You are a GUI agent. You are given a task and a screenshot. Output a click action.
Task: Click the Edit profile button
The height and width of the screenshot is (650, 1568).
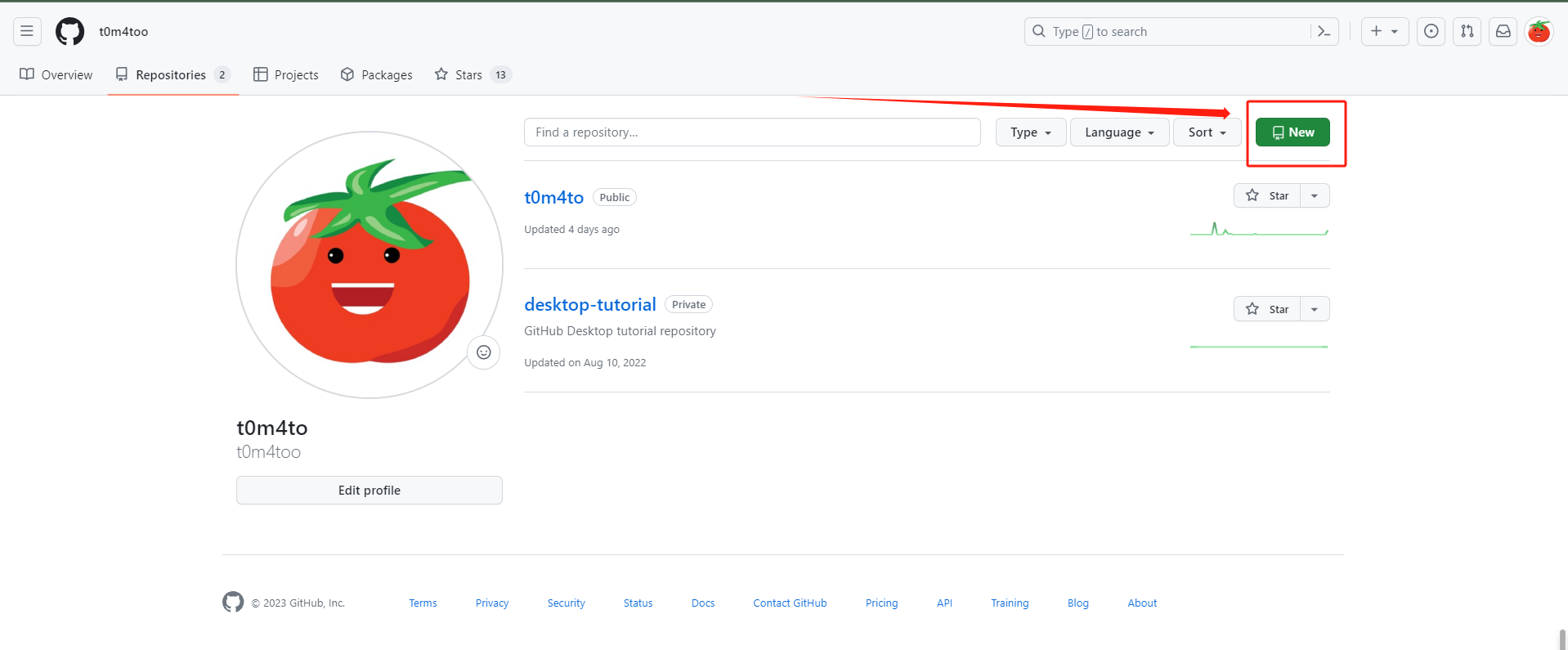[x=370, y=491]
